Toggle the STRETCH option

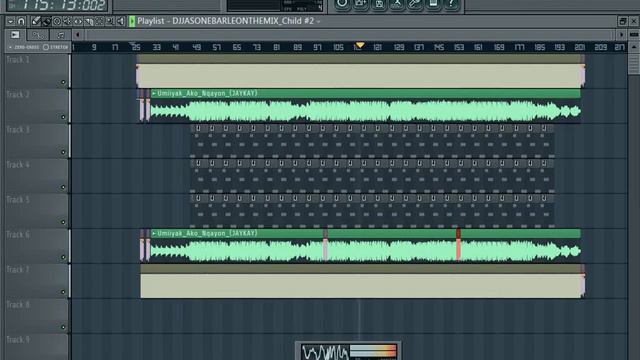(56, 47)
